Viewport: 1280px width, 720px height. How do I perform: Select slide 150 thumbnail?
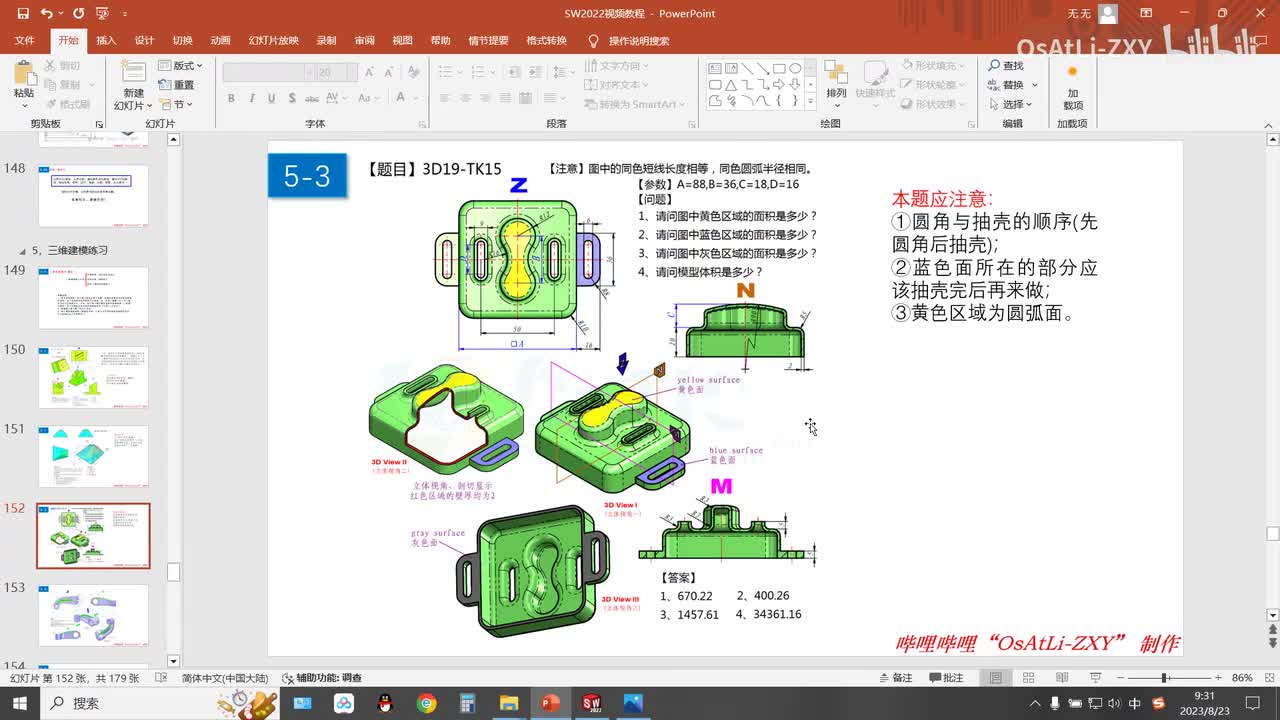[x=93, y=377]
